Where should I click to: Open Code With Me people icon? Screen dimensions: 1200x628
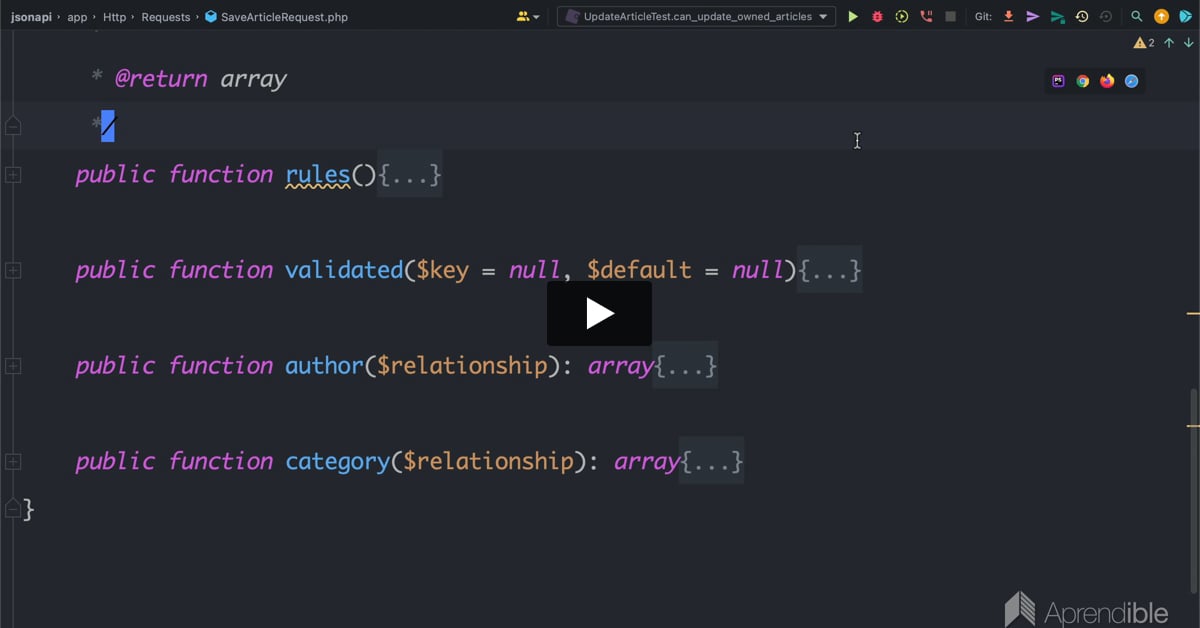[528, 17]
